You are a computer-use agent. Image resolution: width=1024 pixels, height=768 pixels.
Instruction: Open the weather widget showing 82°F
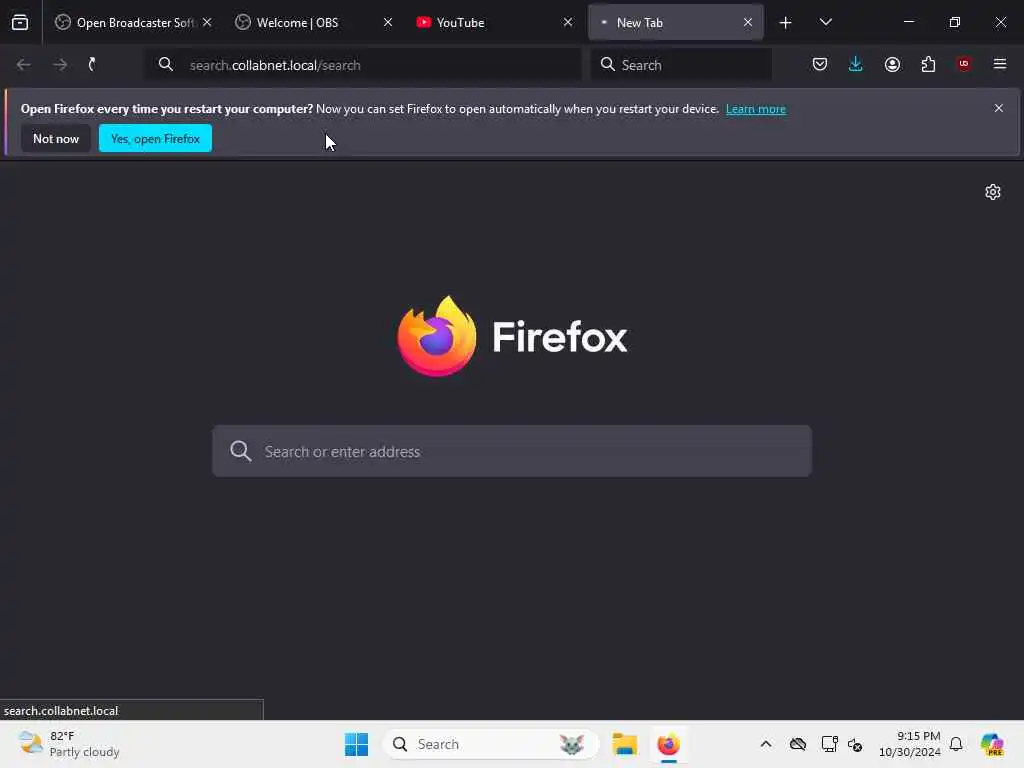tap(69, 744)
